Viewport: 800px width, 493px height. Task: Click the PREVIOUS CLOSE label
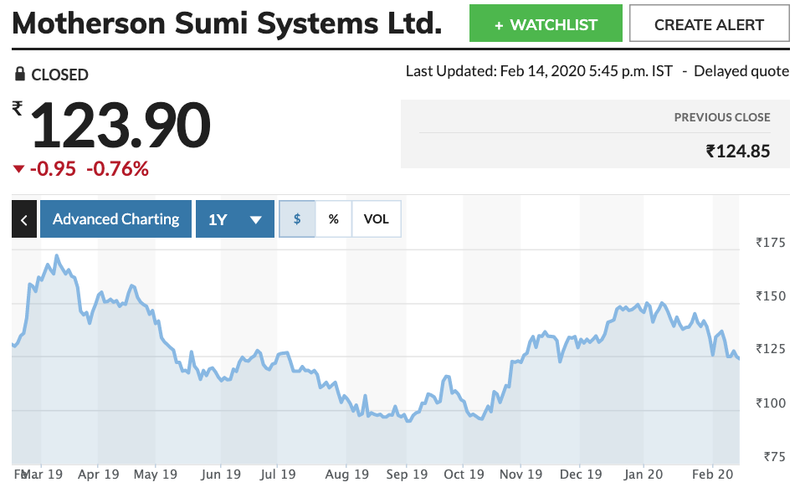pyautogui.click(x=722, y=117)
